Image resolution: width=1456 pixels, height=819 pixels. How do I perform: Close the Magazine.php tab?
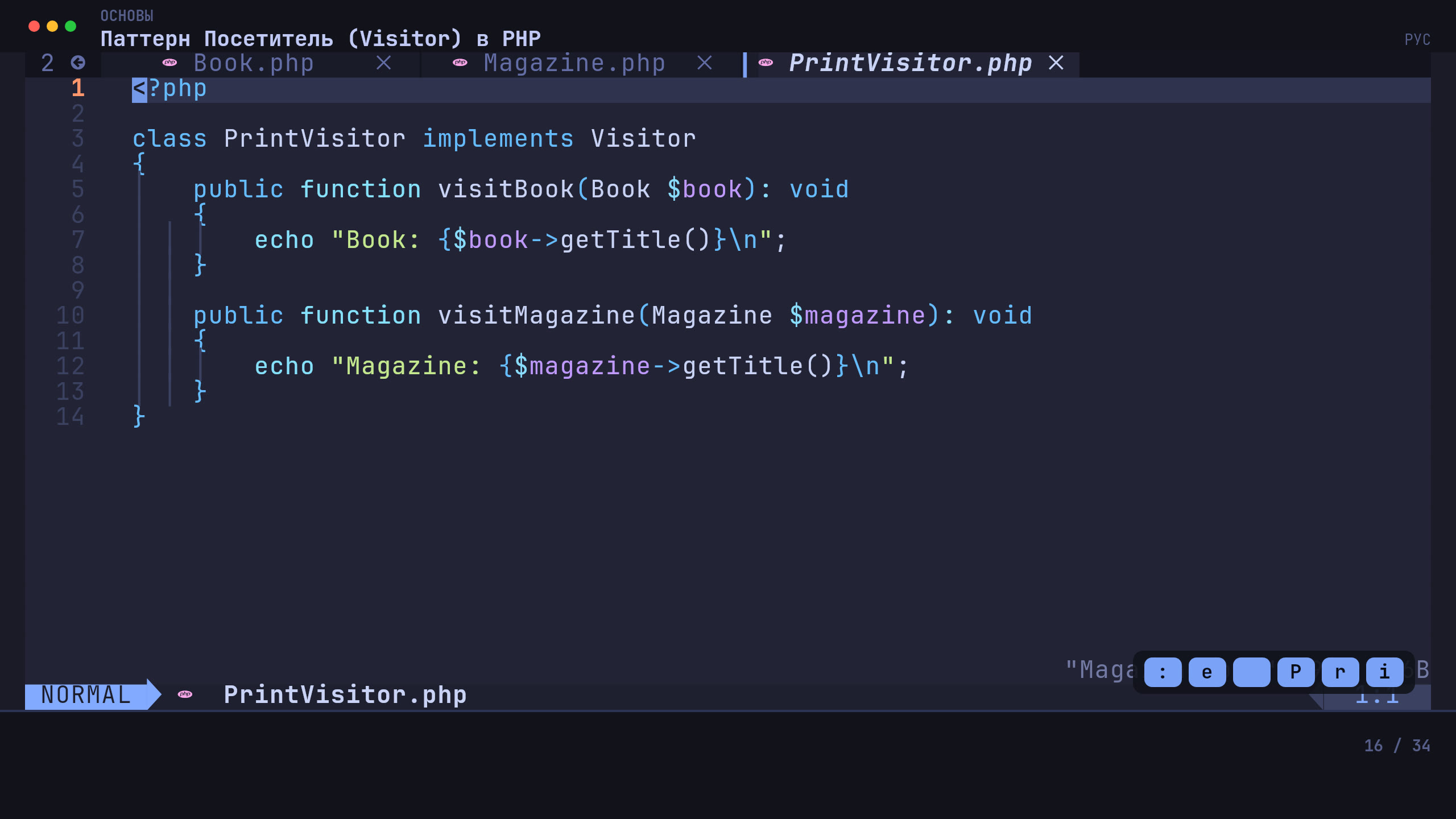pyautogui.click(x=705, y=63)
